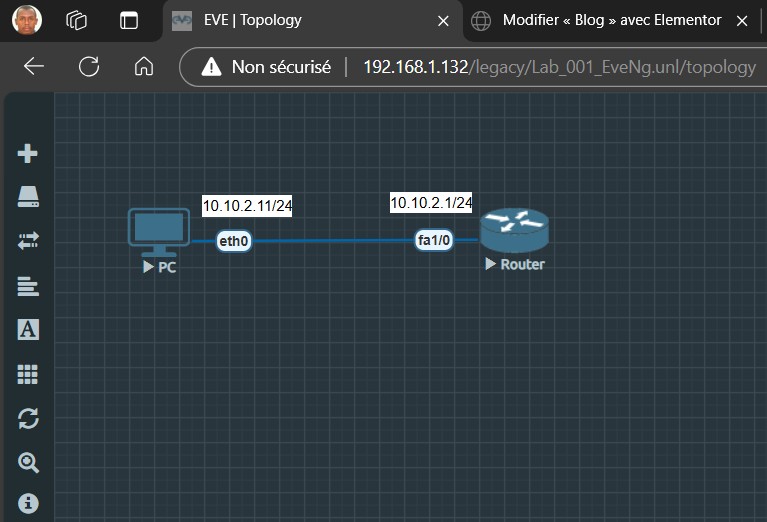
Task: Click the eth0 interface label
Action: coord(234,241)
